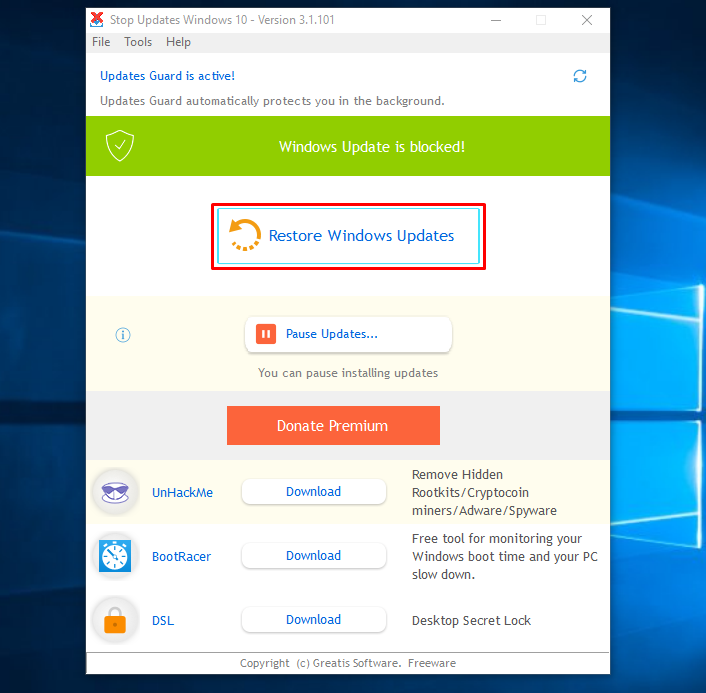Image resolution: width=706 pixels, height=693 pixels.
Task: Click the Greatis Software copyright text
Action: pos(348,663)
